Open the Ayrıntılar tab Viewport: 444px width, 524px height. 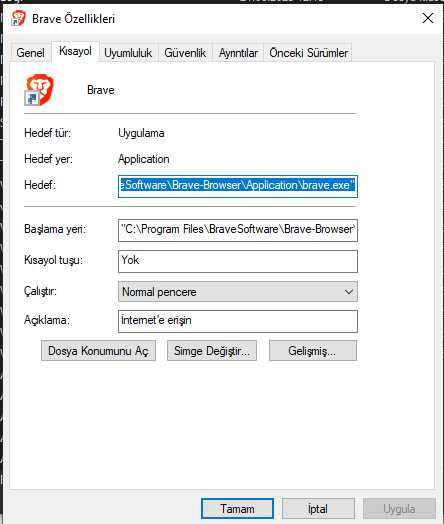coord(238,53)
